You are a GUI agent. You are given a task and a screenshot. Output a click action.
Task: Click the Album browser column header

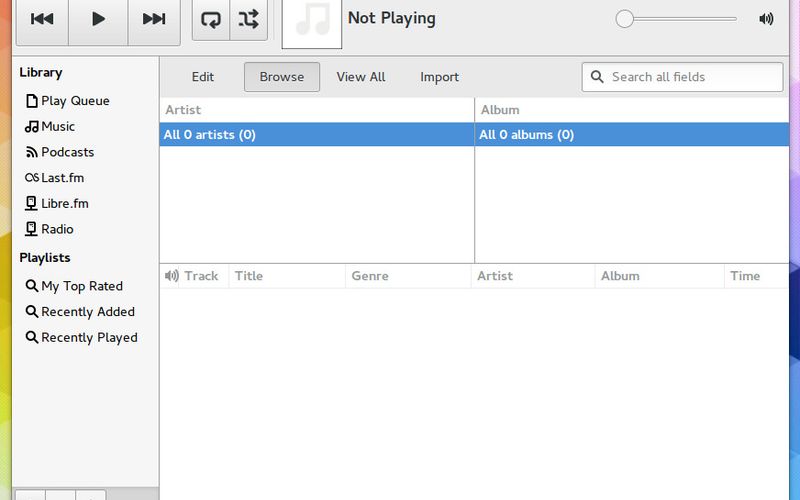tap(632, 110)
